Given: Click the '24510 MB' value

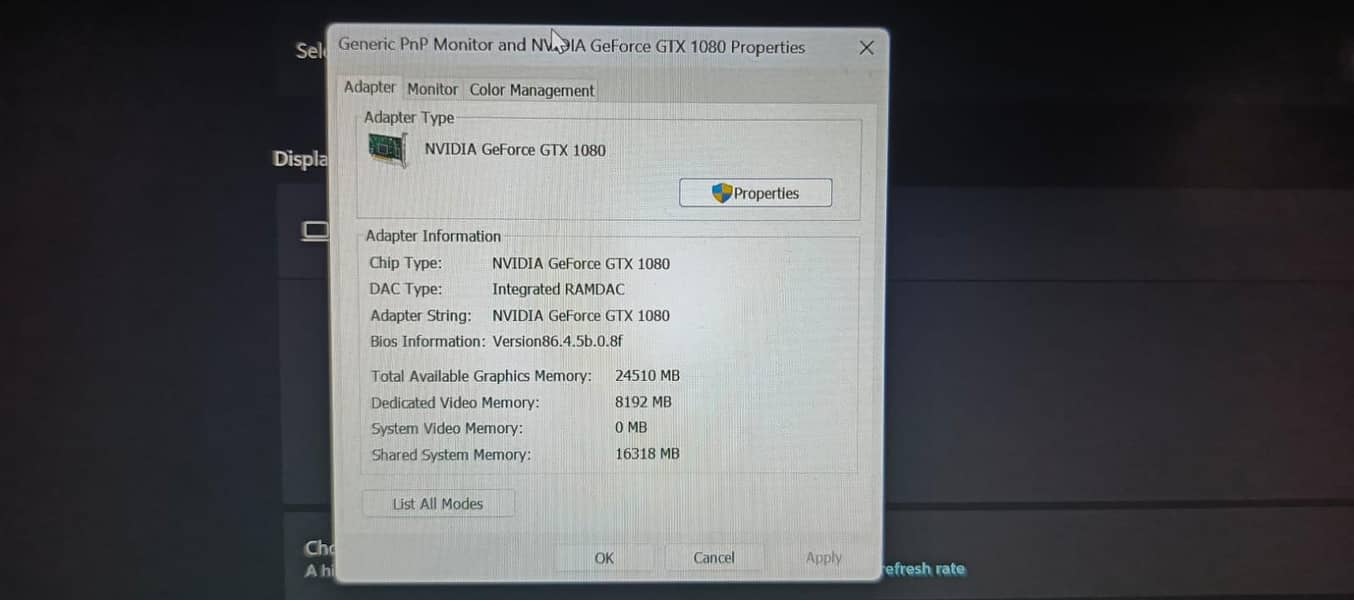Looking at the screenshot, I should click(647, 376).
